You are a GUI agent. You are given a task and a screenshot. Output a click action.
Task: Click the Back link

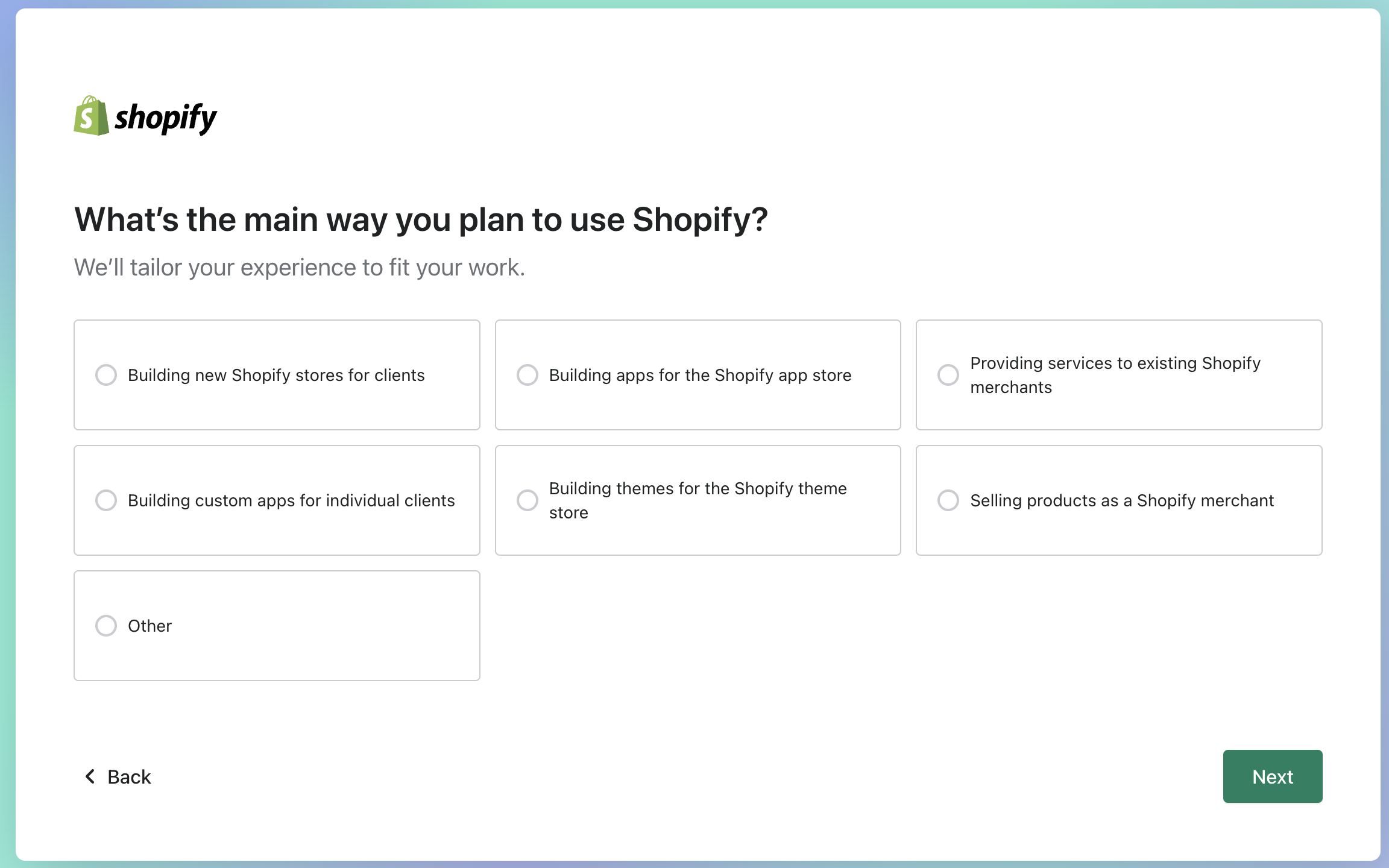point(128,776)
